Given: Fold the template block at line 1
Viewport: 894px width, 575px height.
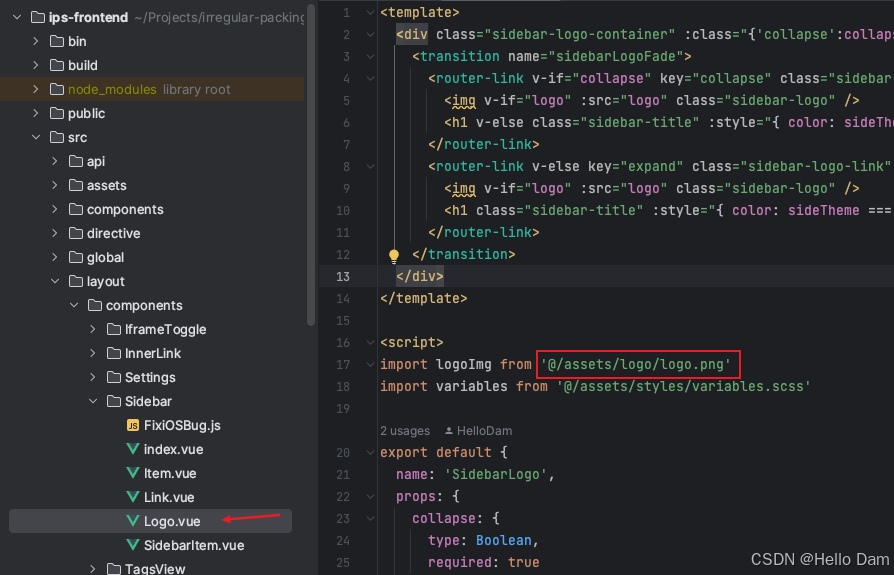Looking at the screenshot, I should pyautogui.click(x=370, y=13).
